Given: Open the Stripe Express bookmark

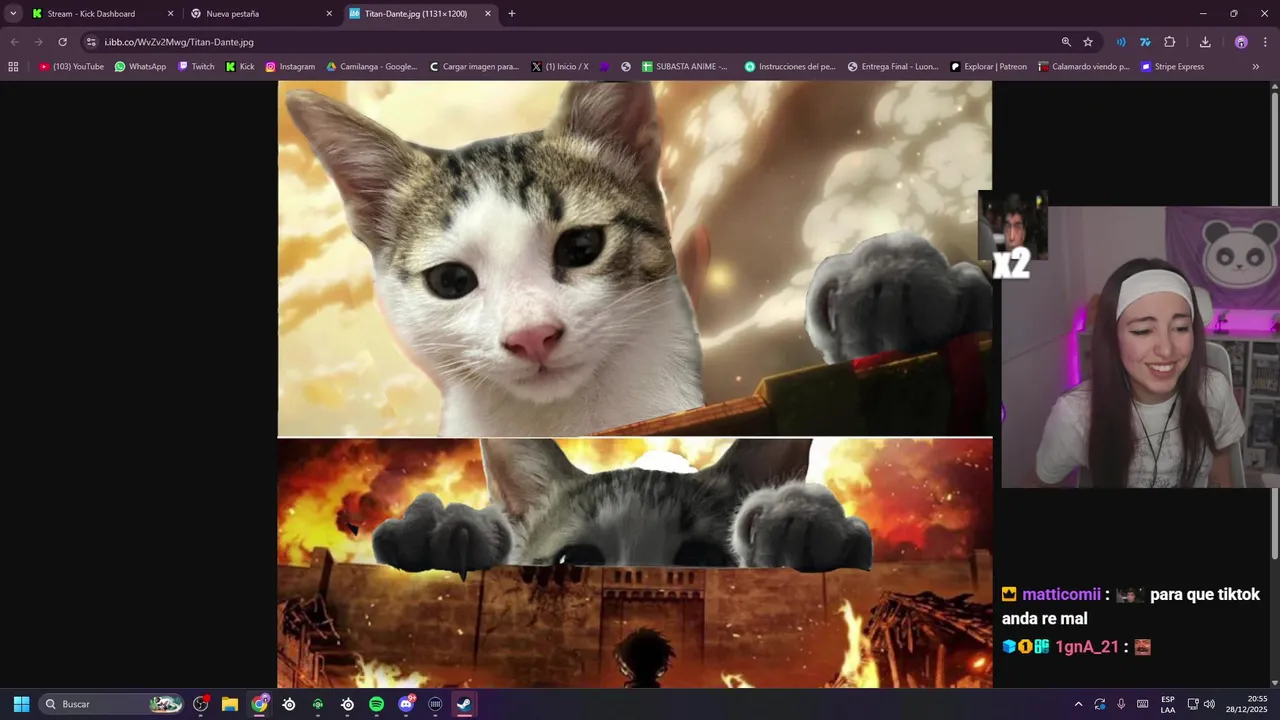Looking at the screenshot, I should coord(1173,67).
